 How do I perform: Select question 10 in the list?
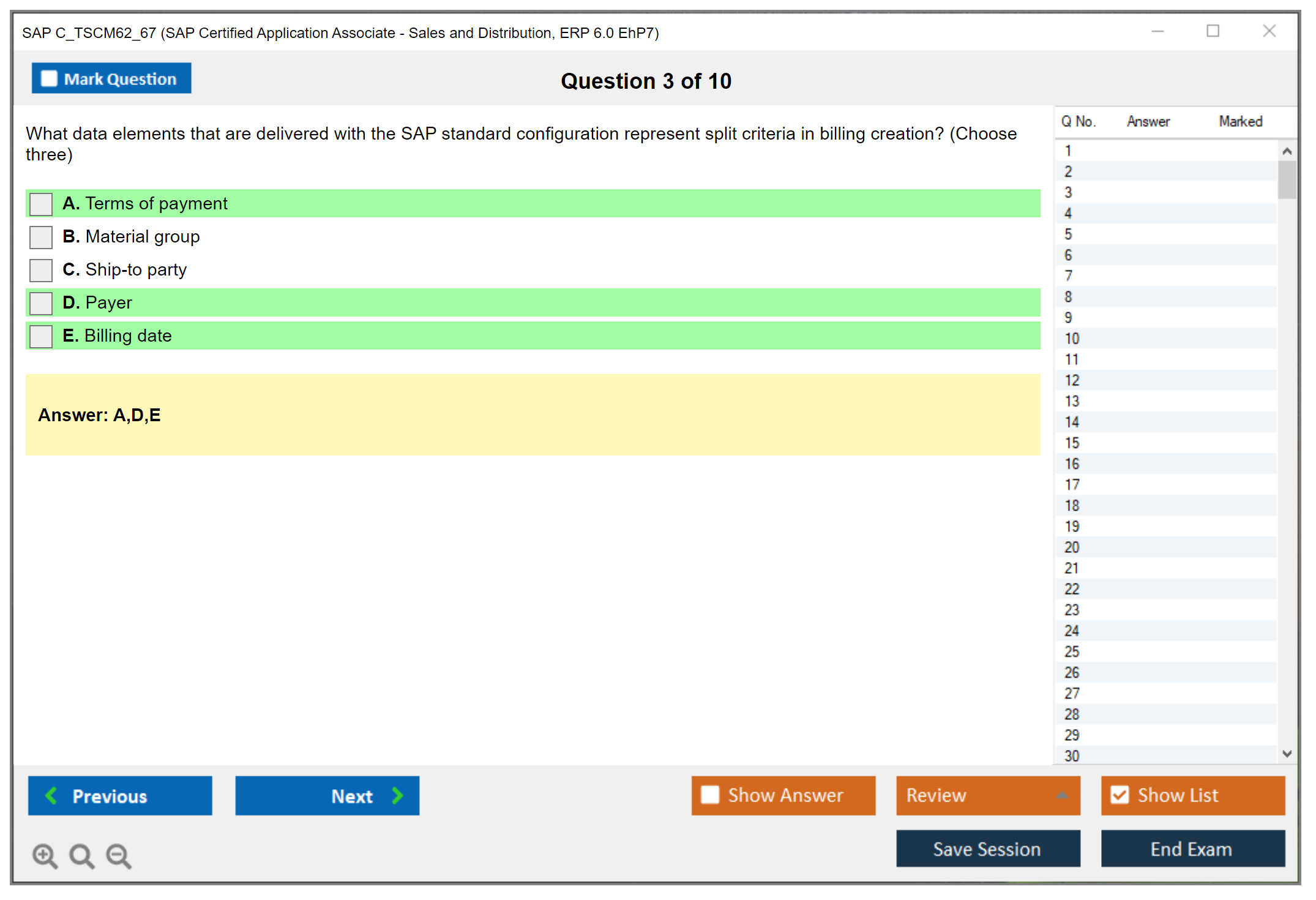[1072, 339]
